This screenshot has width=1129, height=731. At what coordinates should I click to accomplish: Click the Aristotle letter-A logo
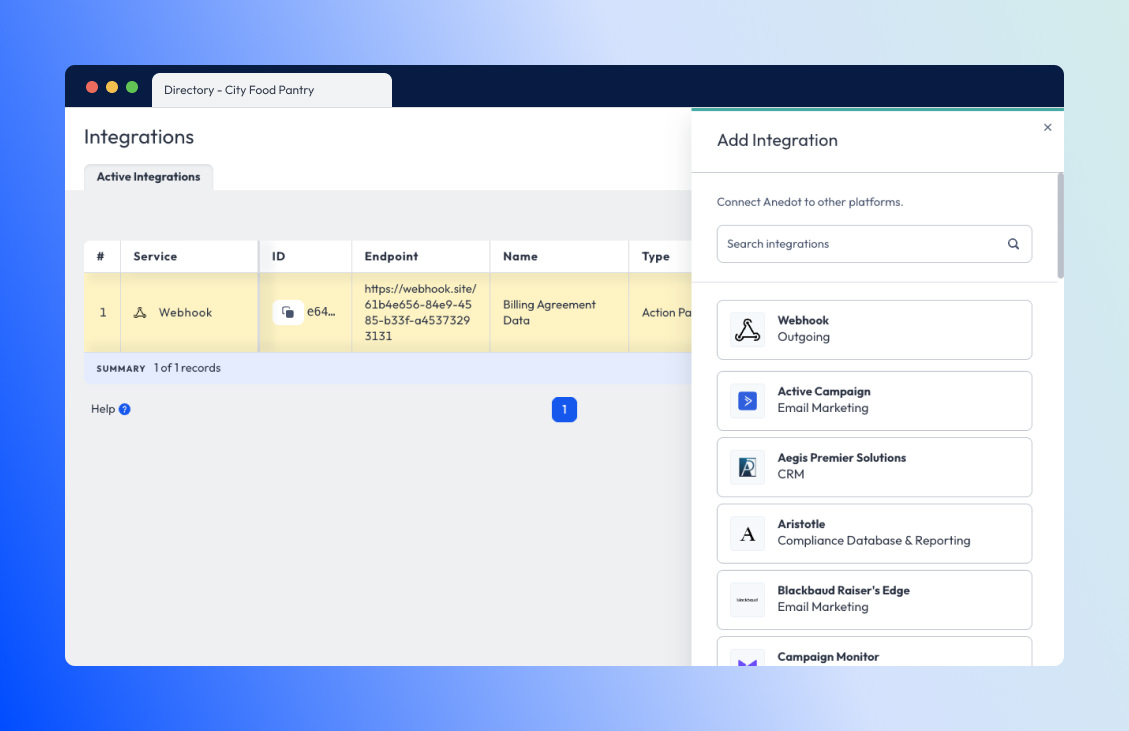(747, 533)
